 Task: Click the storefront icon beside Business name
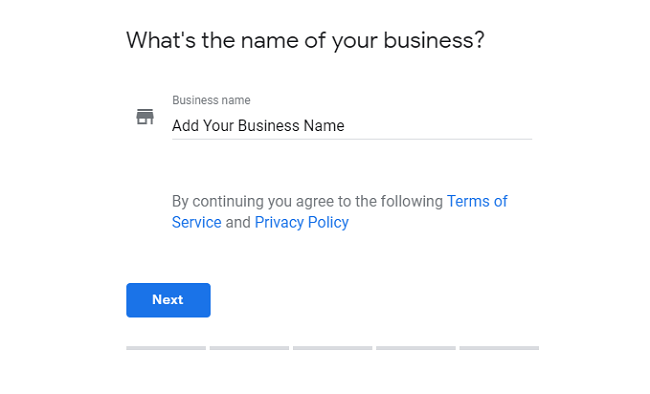[x=145, y=117]
